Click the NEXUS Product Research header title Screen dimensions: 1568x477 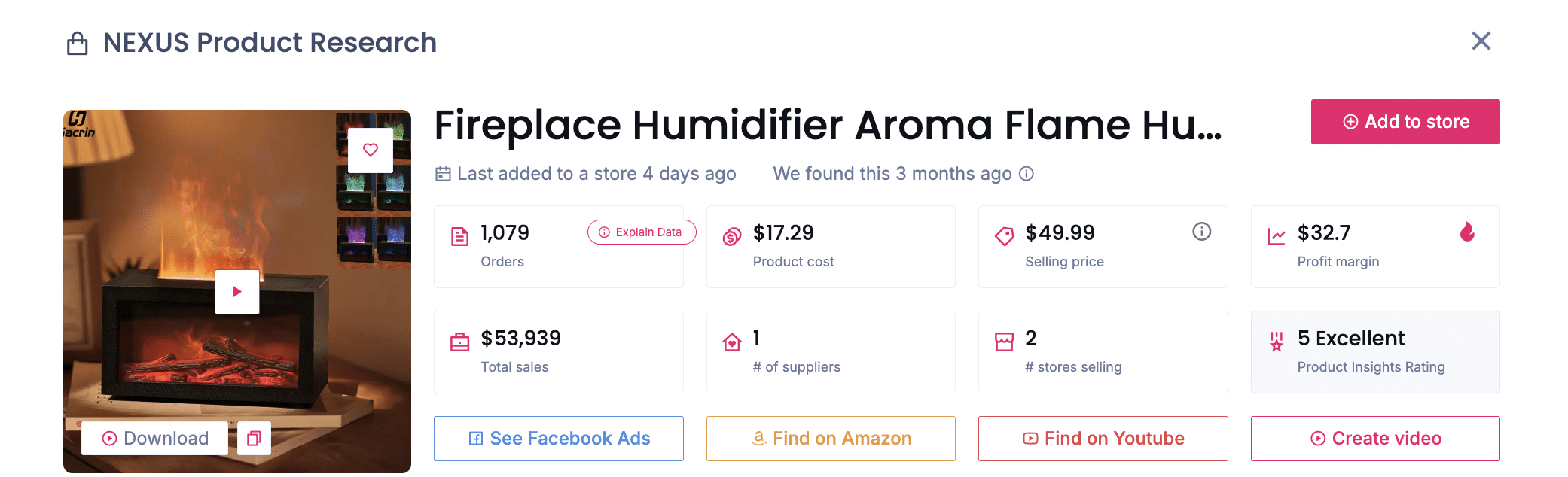click(268, 42)
